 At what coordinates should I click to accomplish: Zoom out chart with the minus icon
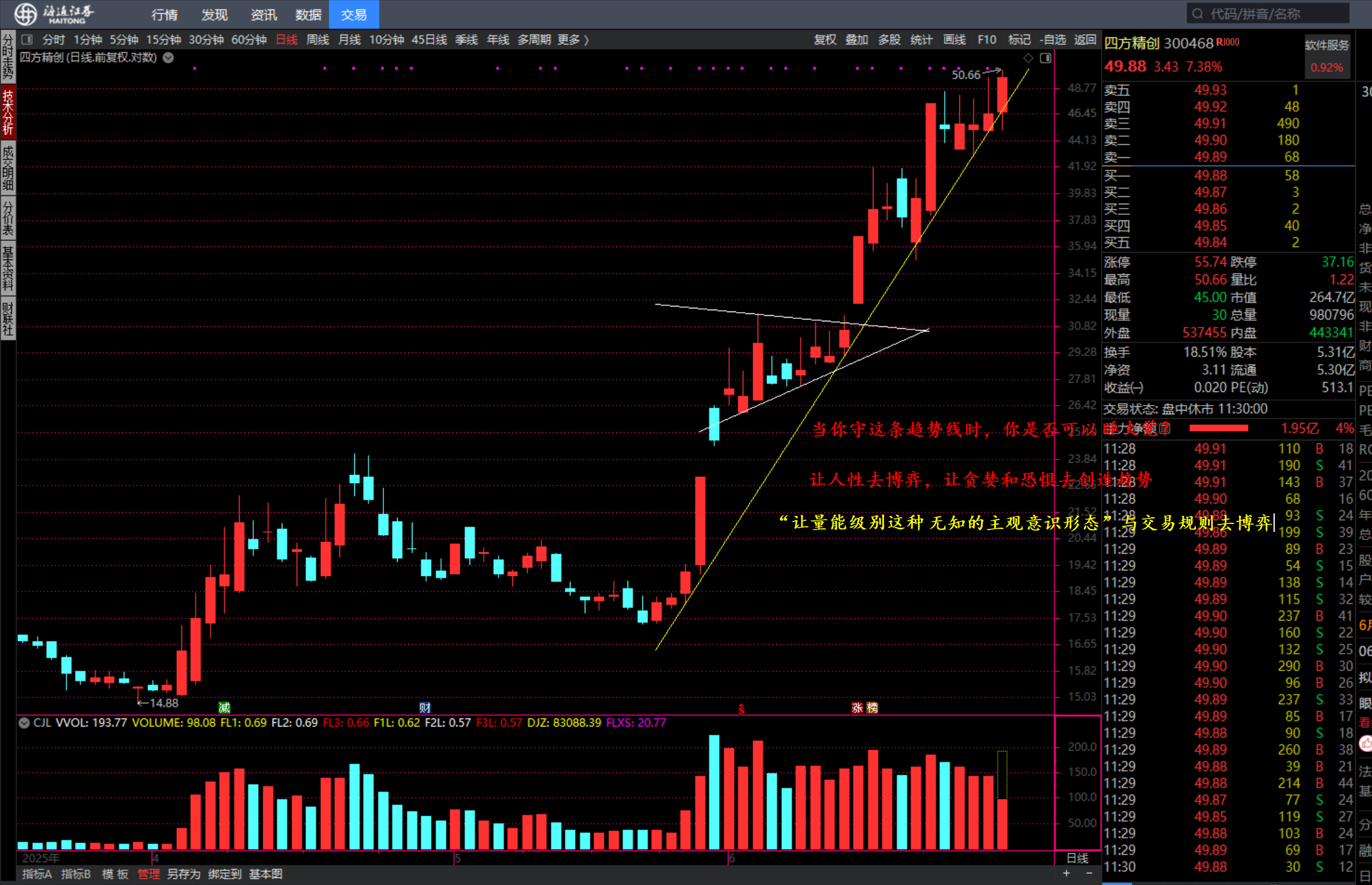click(1089, 873)
